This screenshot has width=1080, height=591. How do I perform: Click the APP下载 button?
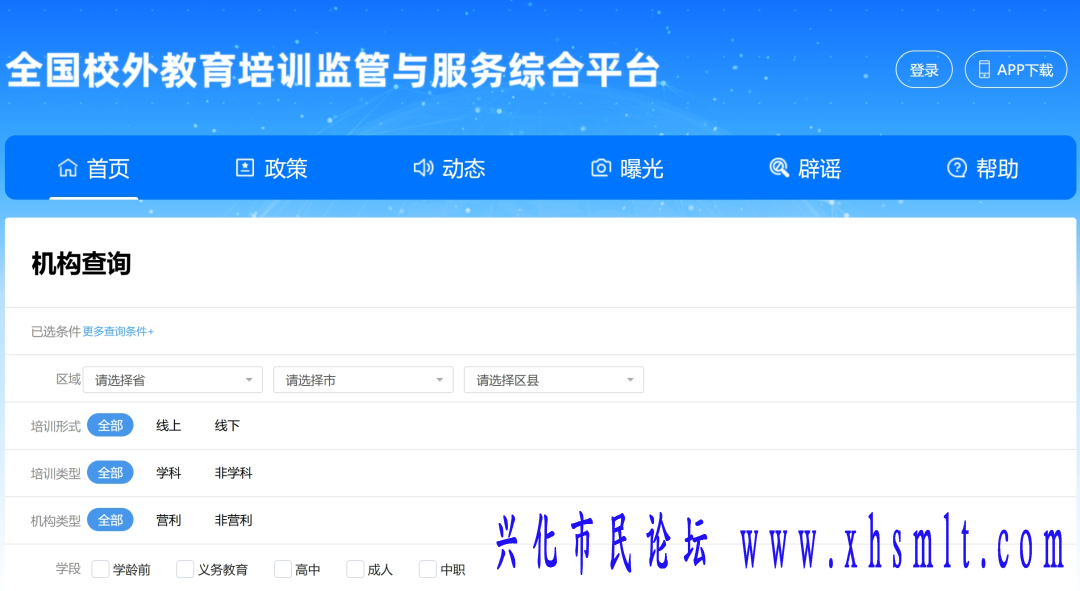[x=1016, y=70]
